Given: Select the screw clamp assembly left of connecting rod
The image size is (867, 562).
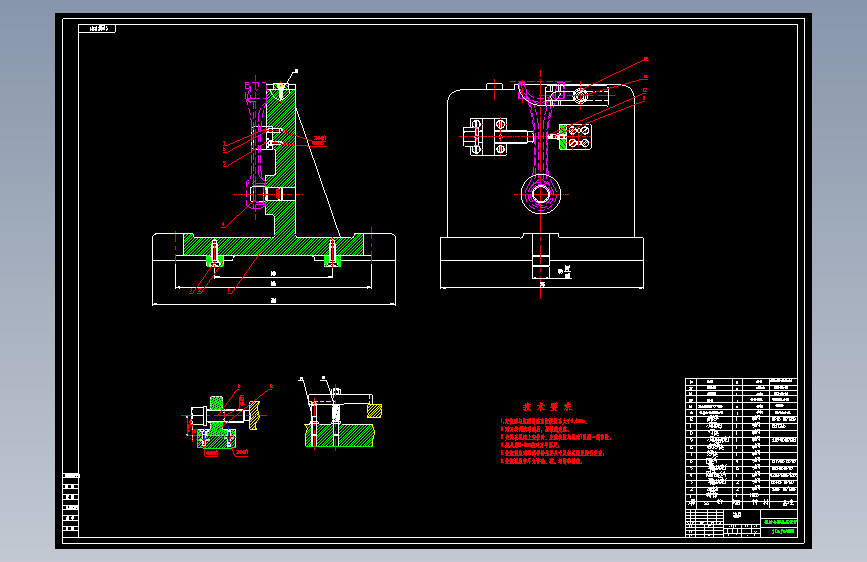Looking at the screenshot, I should click(x=496, y=136).
